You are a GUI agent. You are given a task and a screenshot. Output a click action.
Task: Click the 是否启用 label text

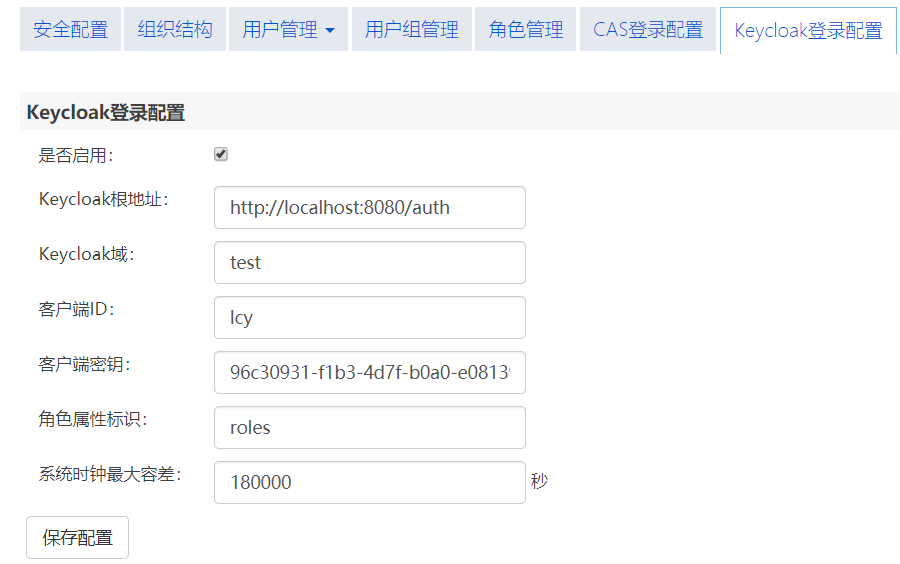[x=76, y=155]
